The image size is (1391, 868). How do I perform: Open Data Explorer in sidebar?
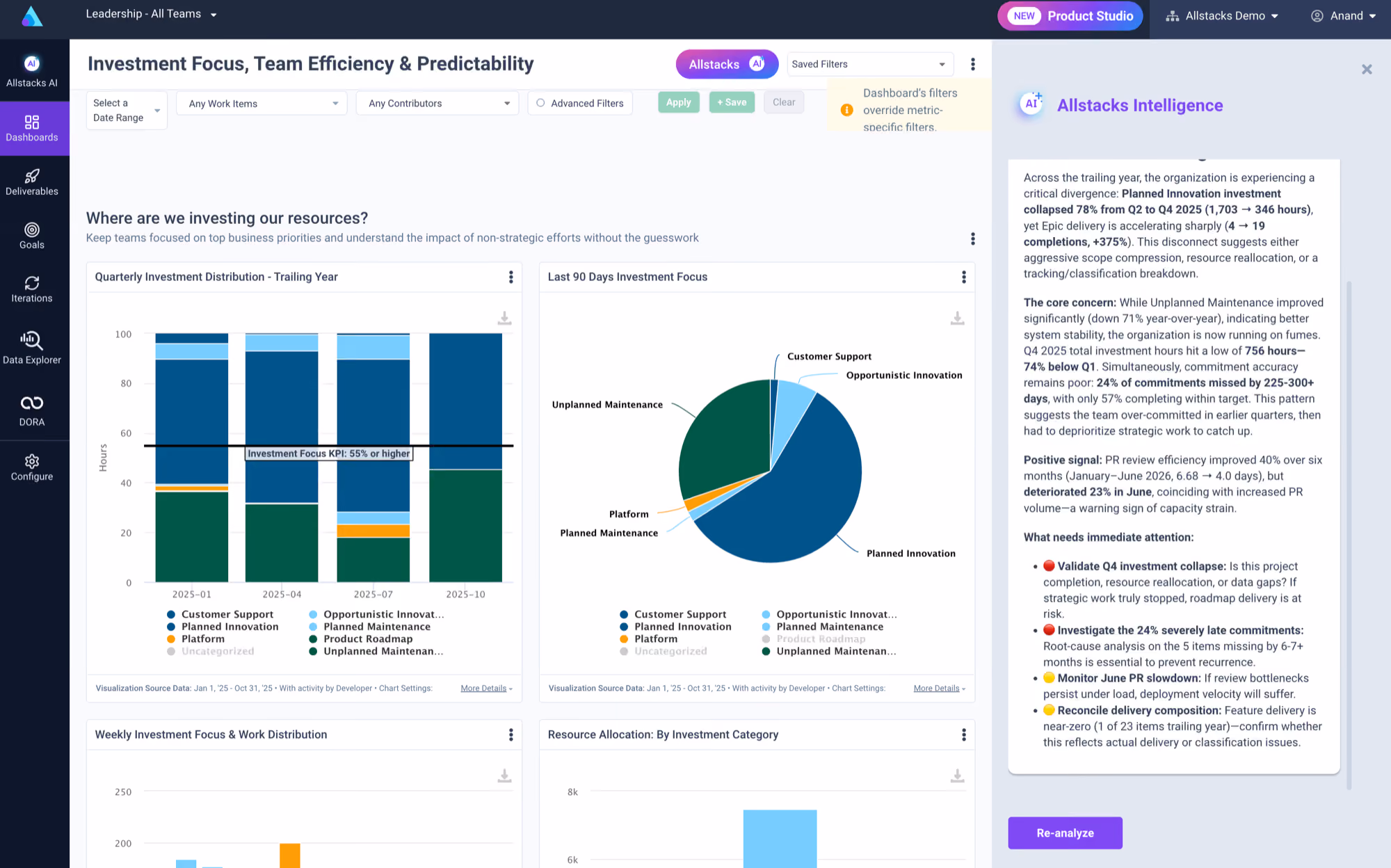(x=32, y=348)
